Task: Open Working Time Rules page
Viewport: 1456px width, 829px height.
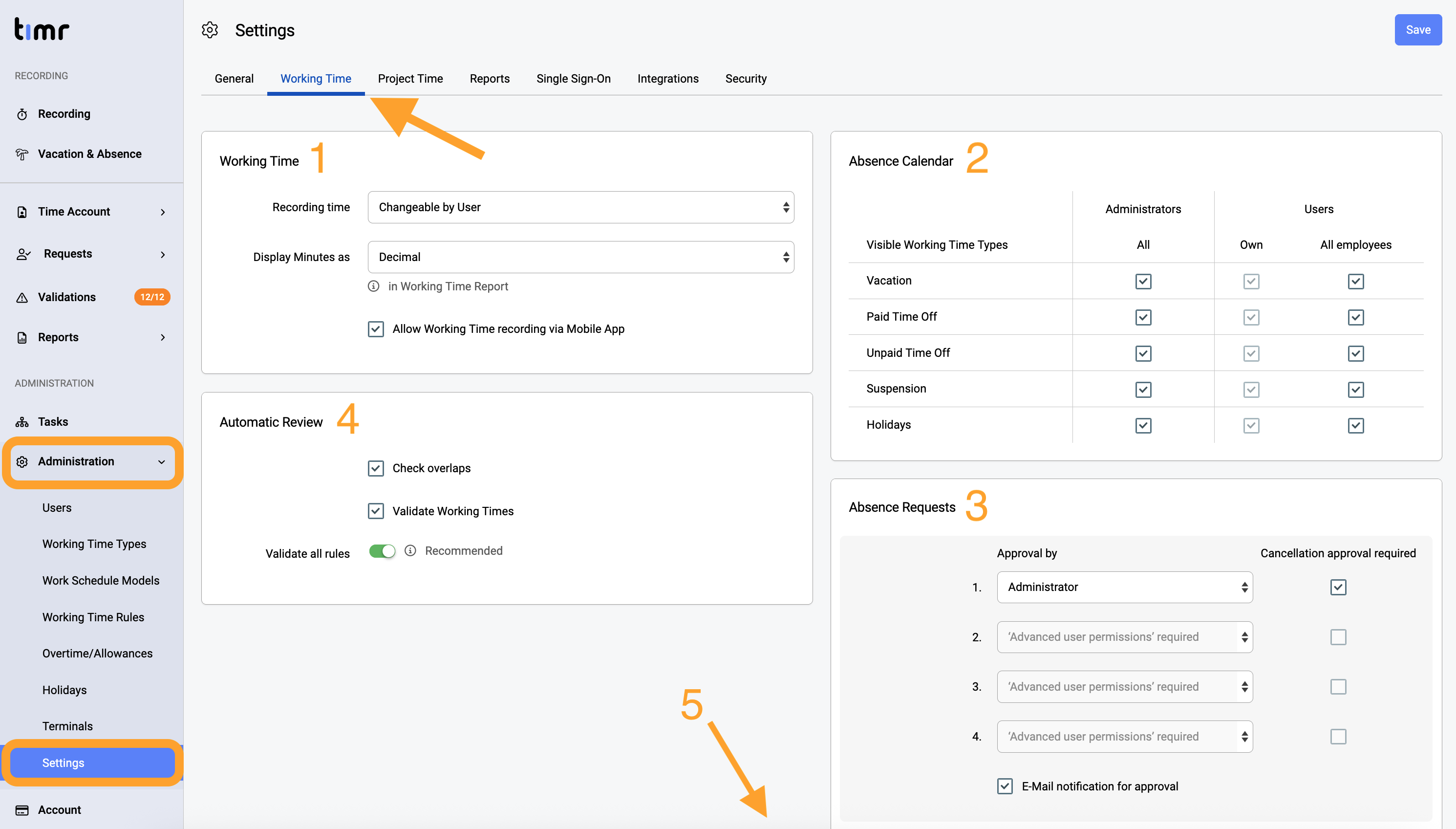Action: click(x=93, y=617)
